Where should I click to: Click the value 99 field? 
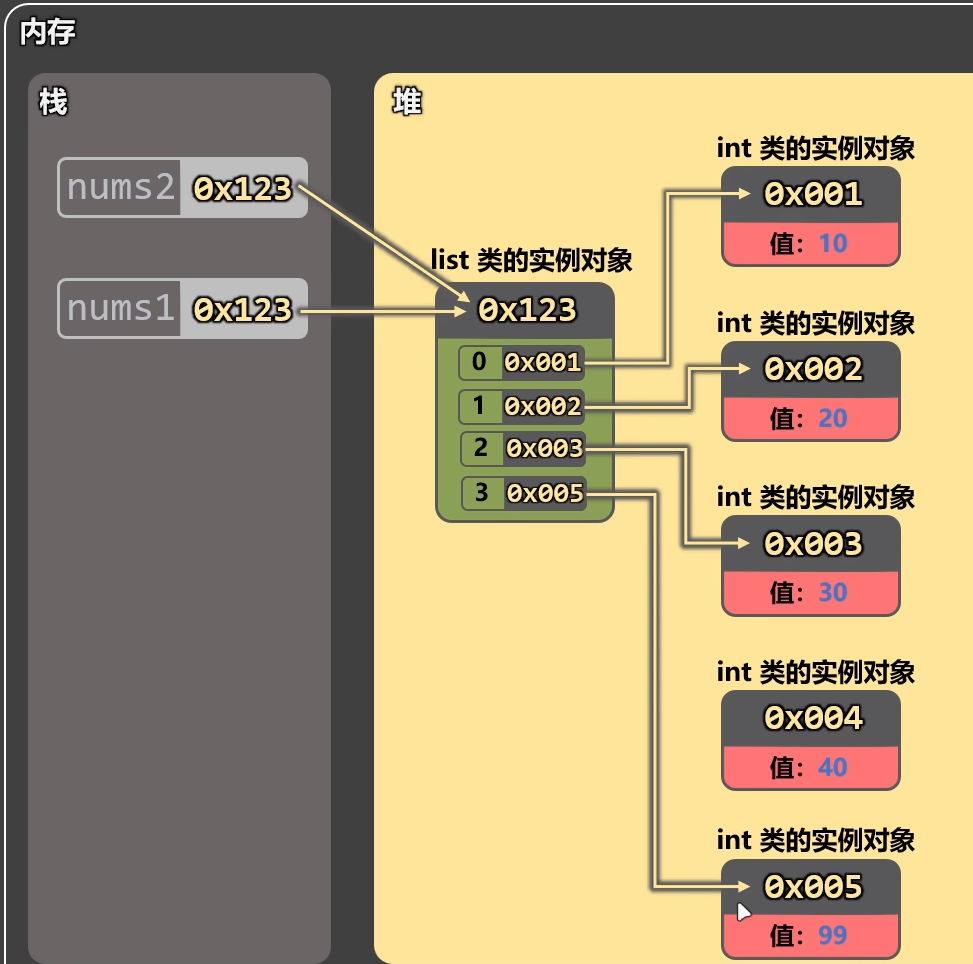click(x=811, y=935)
